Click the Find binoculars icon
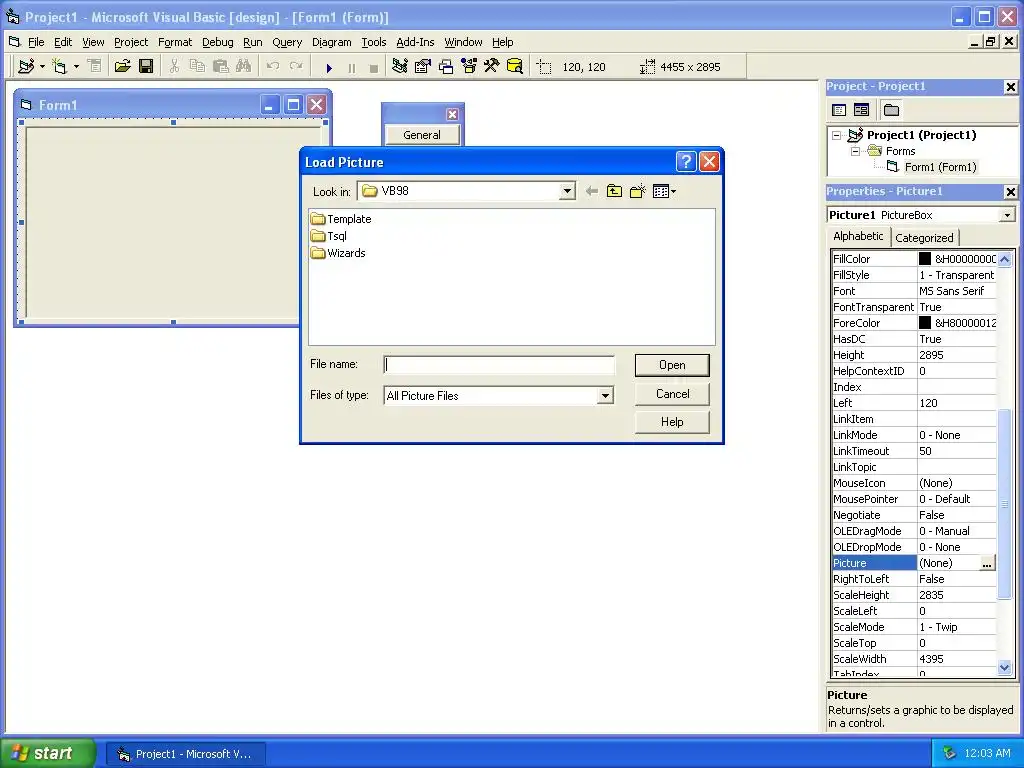This screenshot has height=768, width=1024. [244, 66]
